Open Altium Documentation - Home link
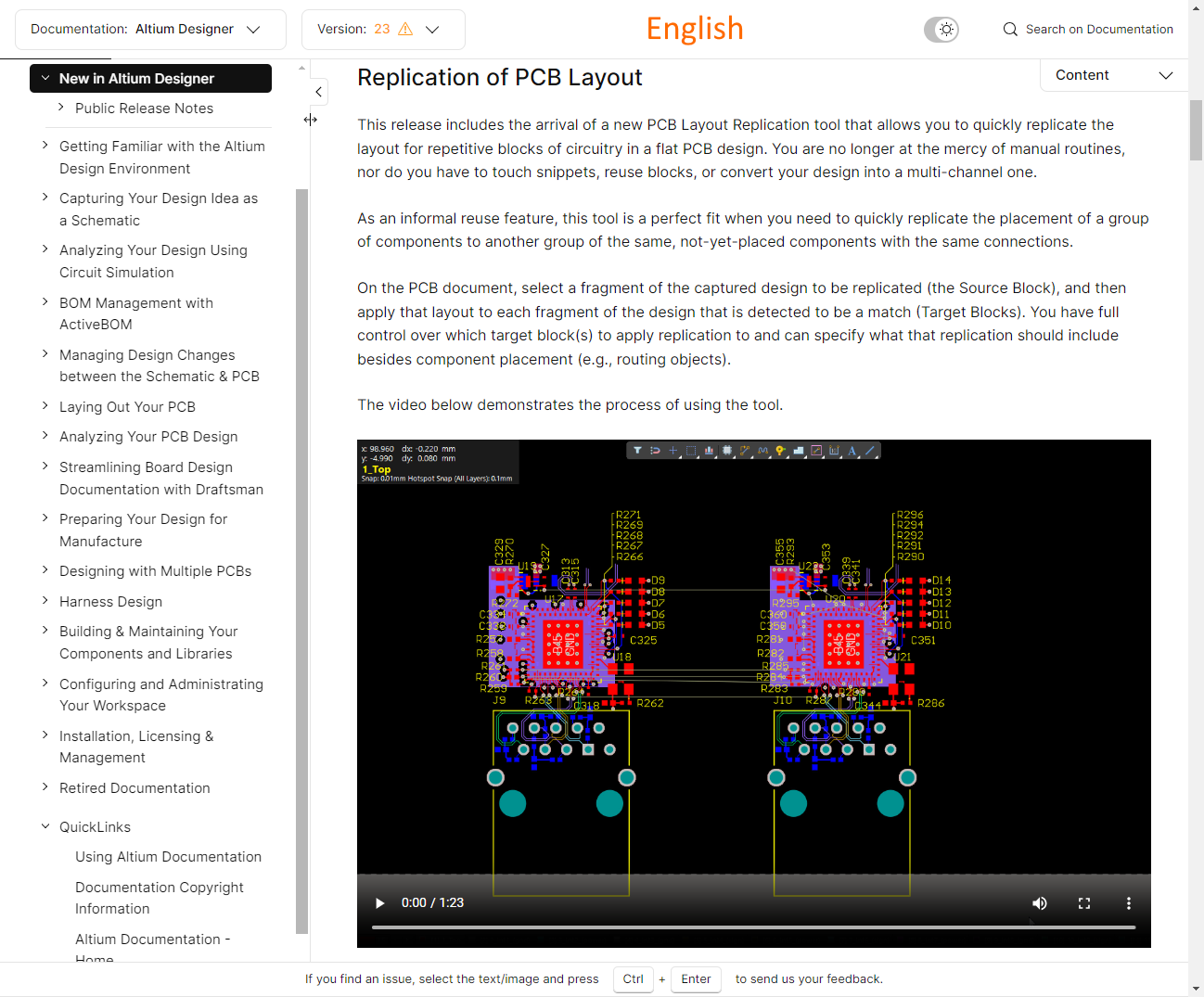1204x997 pixels. tap(153, 948)
